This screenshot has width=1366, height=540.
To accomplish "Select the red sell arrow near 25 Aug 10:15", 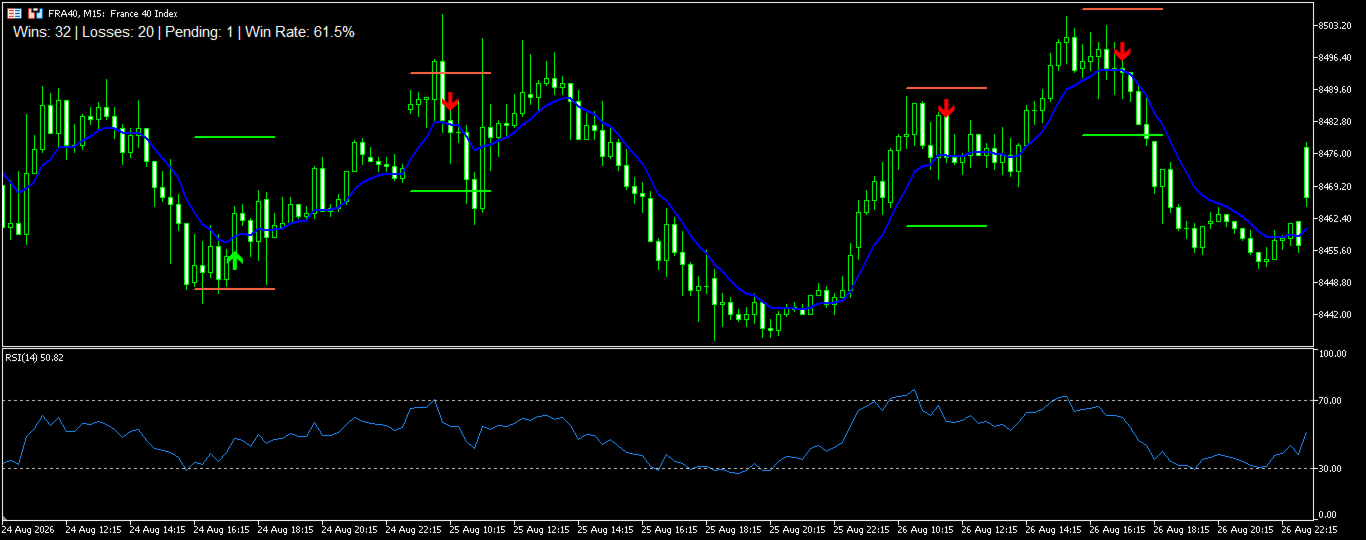I will (x=450, y=100).
